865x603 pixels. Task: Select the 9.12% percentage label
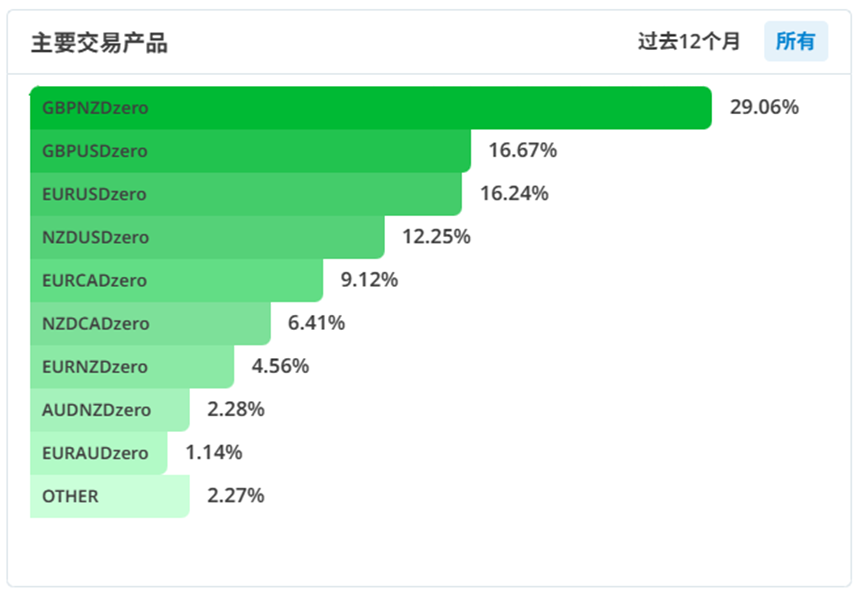click(x=369, y=280)
